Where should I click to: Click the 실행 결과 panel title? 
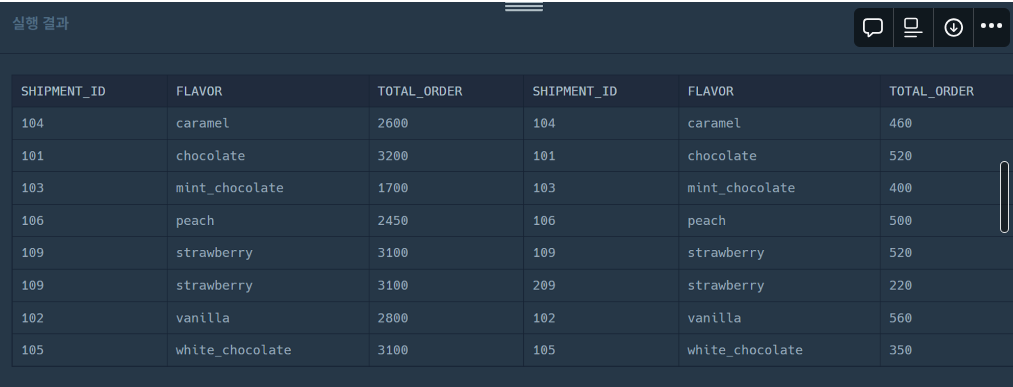(x=41, y=24)
